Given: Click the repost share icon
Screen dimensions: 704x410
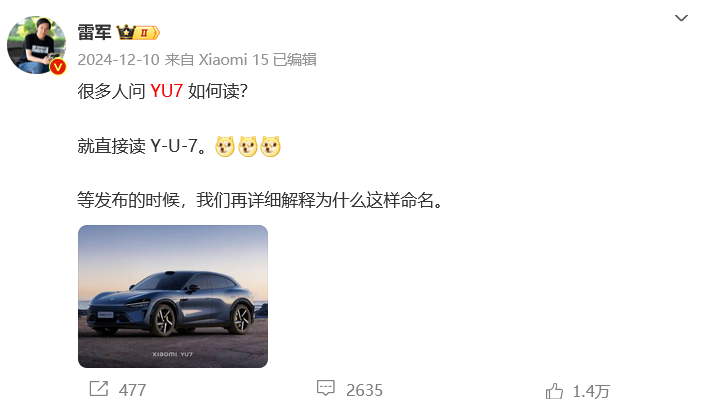Looking at the screenshot, I should point(99,389).
